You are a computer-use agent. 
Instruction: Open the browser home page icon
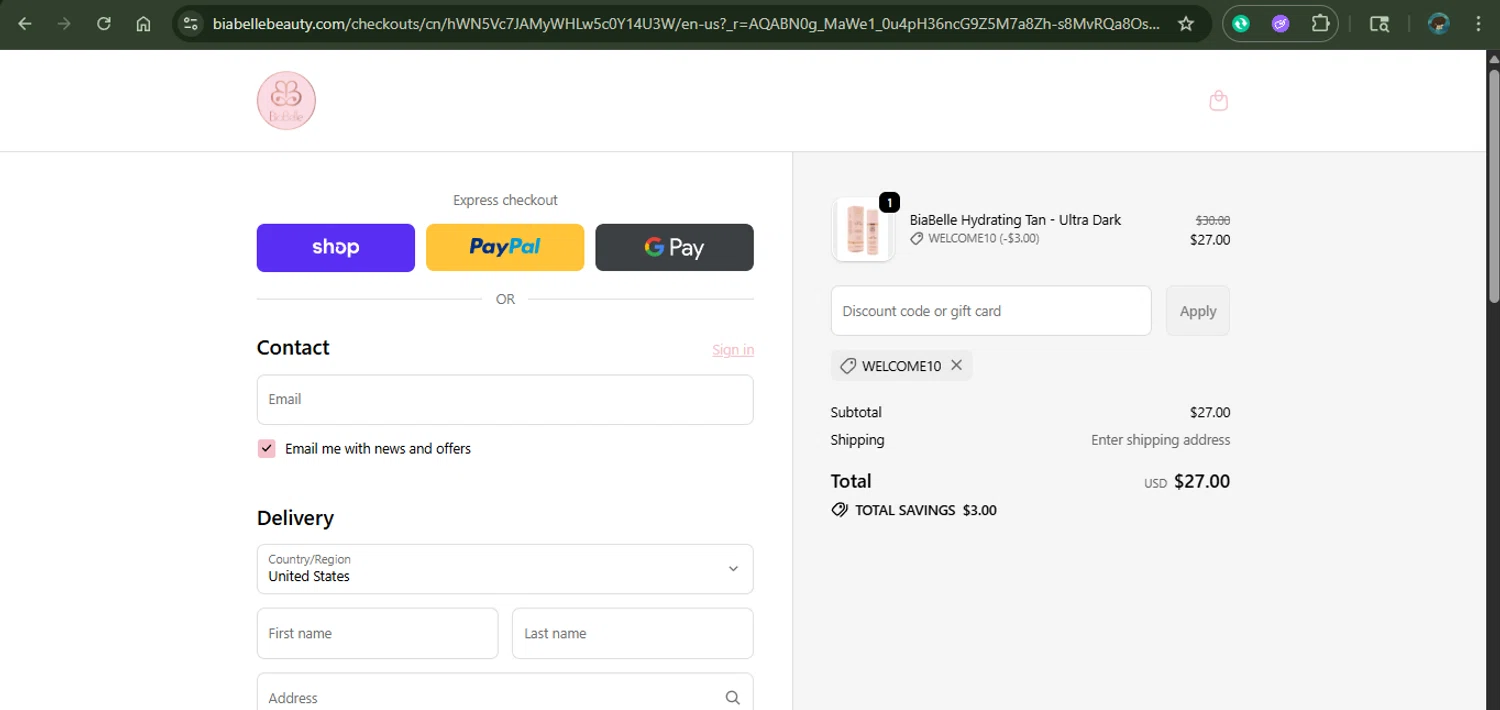point(143,24)
